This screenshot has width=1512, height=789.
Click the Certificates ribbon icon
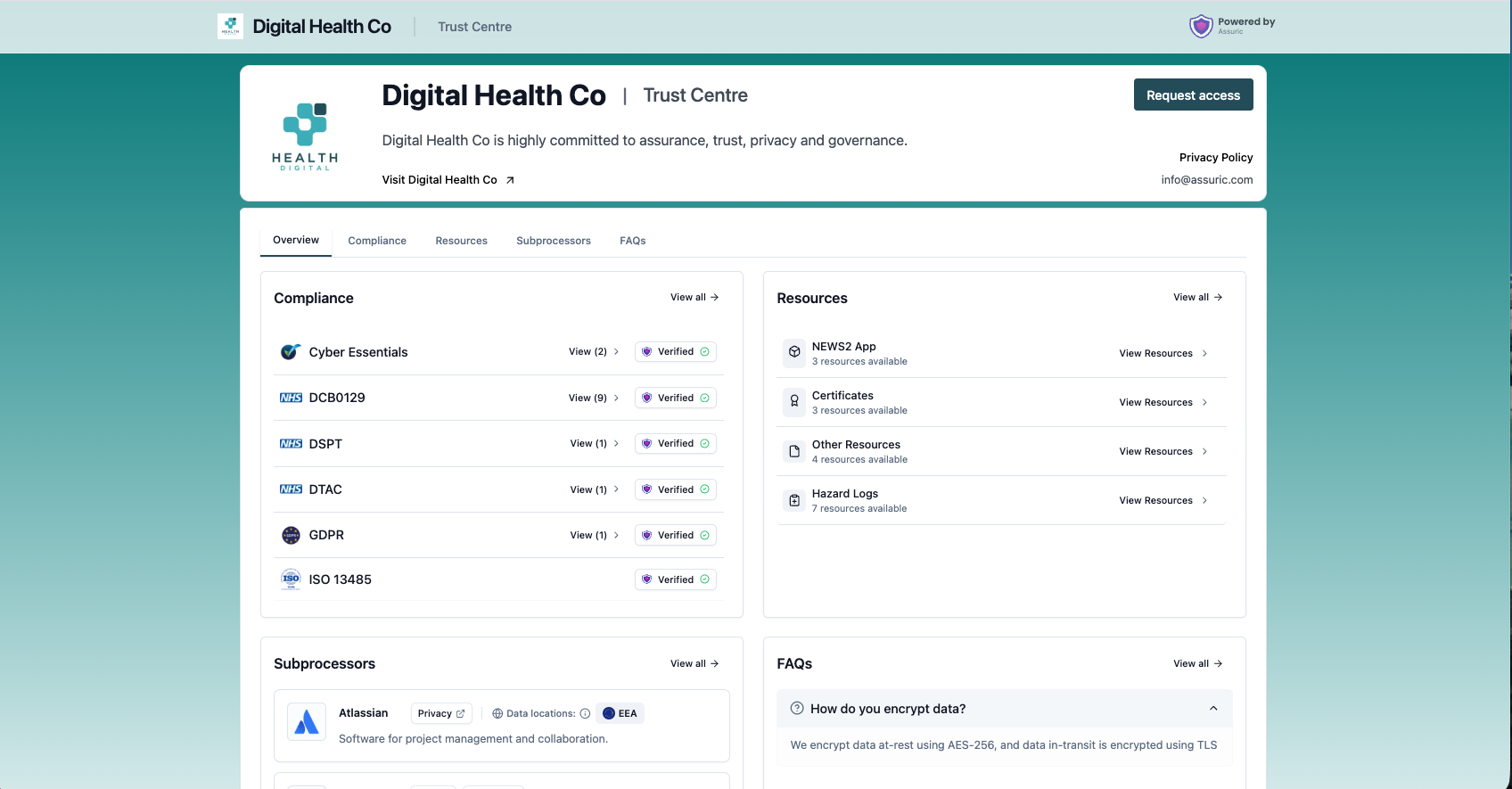(x=794, y=401)
